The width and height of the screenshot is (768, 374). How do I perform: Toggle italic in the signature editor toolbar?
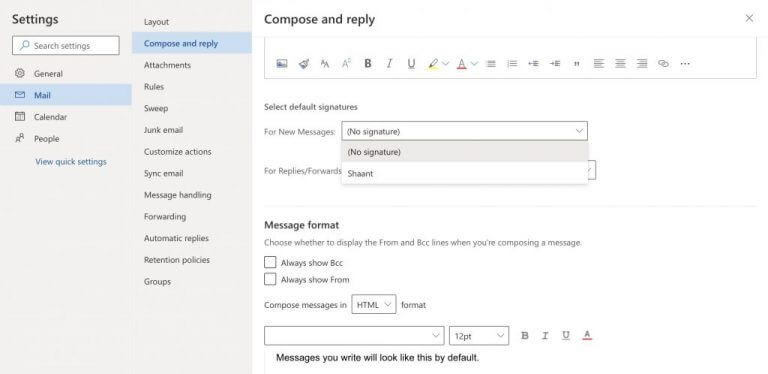point(389,64)
